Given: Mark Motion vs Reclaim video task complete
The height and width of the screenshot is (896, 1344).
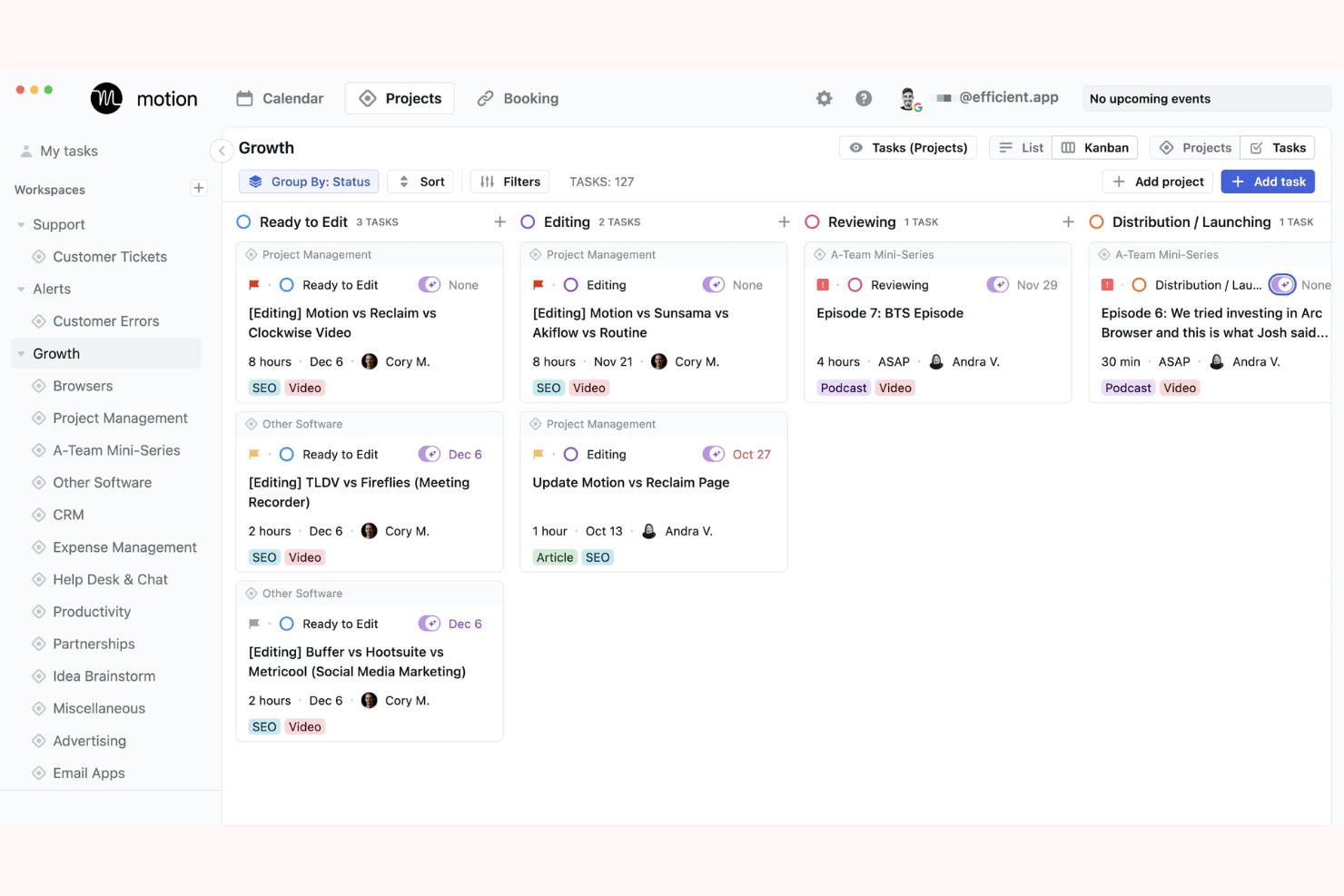Looking at the screenshot, I should click(287, 285).
